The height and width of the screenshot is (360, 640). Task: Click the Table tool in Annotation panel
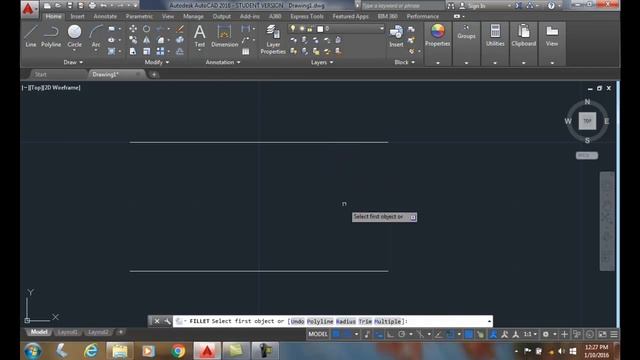click(245, 51)
